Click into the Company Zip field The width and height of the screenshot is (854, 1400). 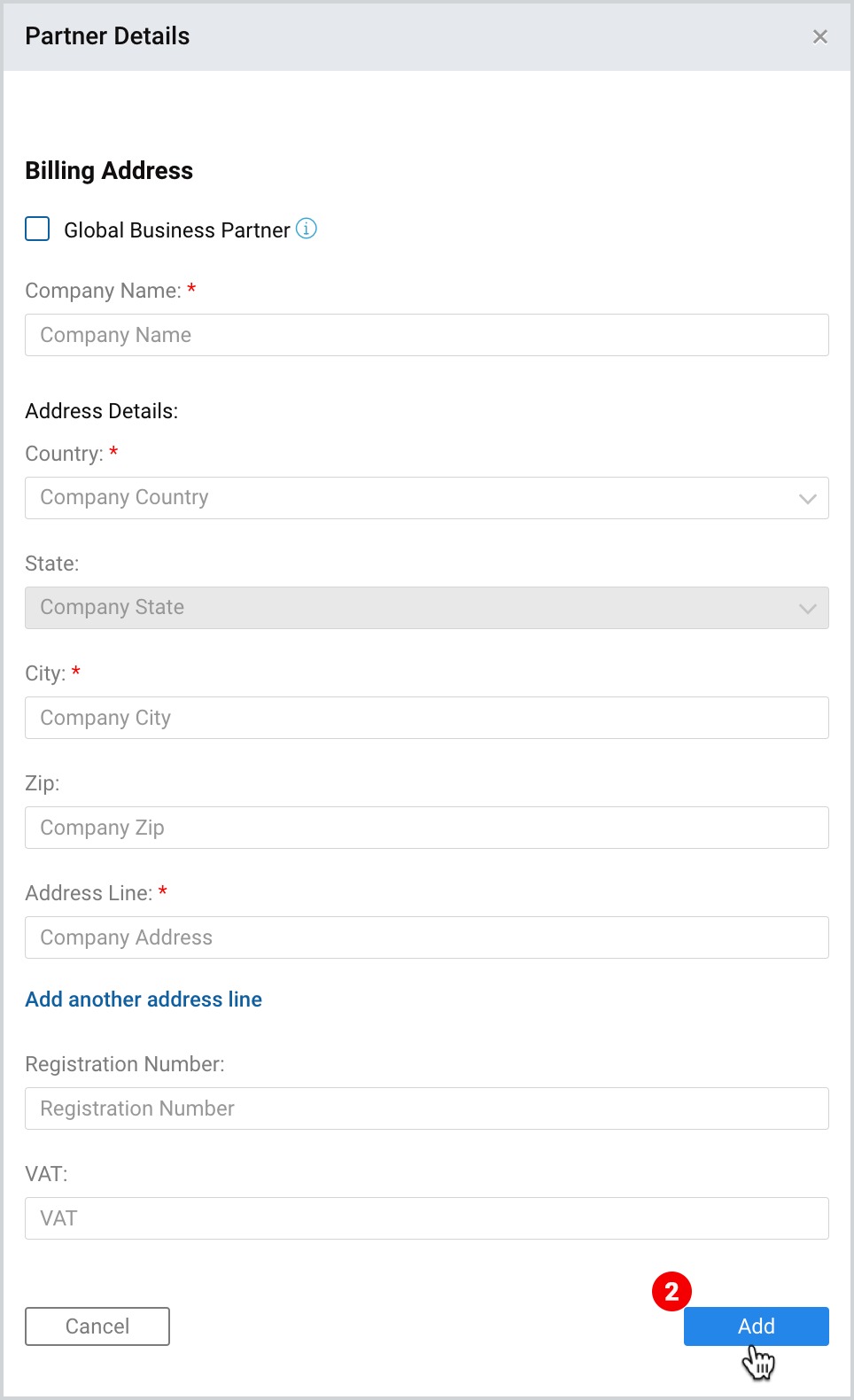pos(427,828)
